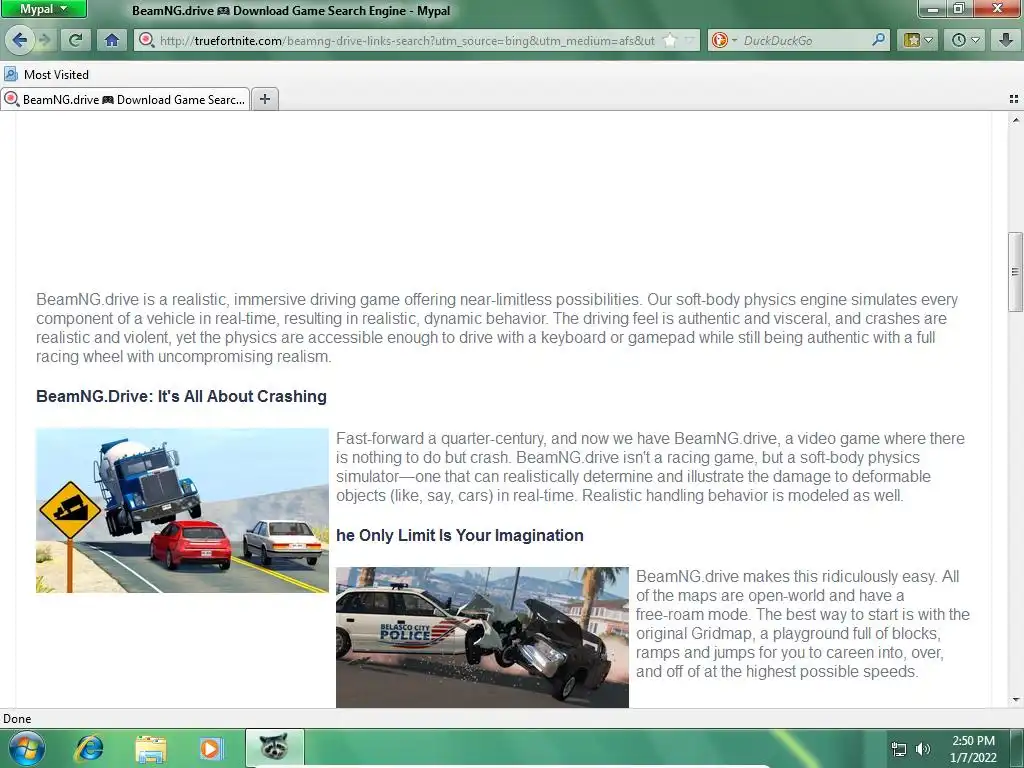Choose a search engine via the DuckDuckGo icon
The height and width of the screenshot is (768, 1024).
[x=724, y=40]
